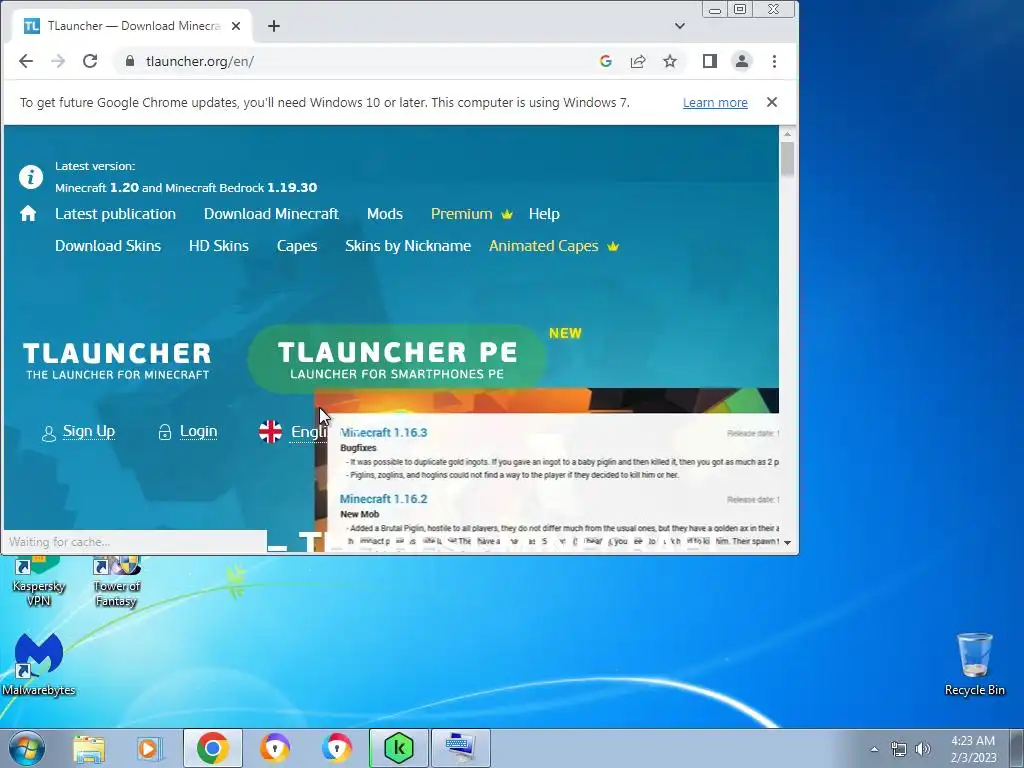The height and width of the screenshot is (768, 1024).
Task: Click the padlock site info icon
Action: pyautogui.click(x=130, y=61)
